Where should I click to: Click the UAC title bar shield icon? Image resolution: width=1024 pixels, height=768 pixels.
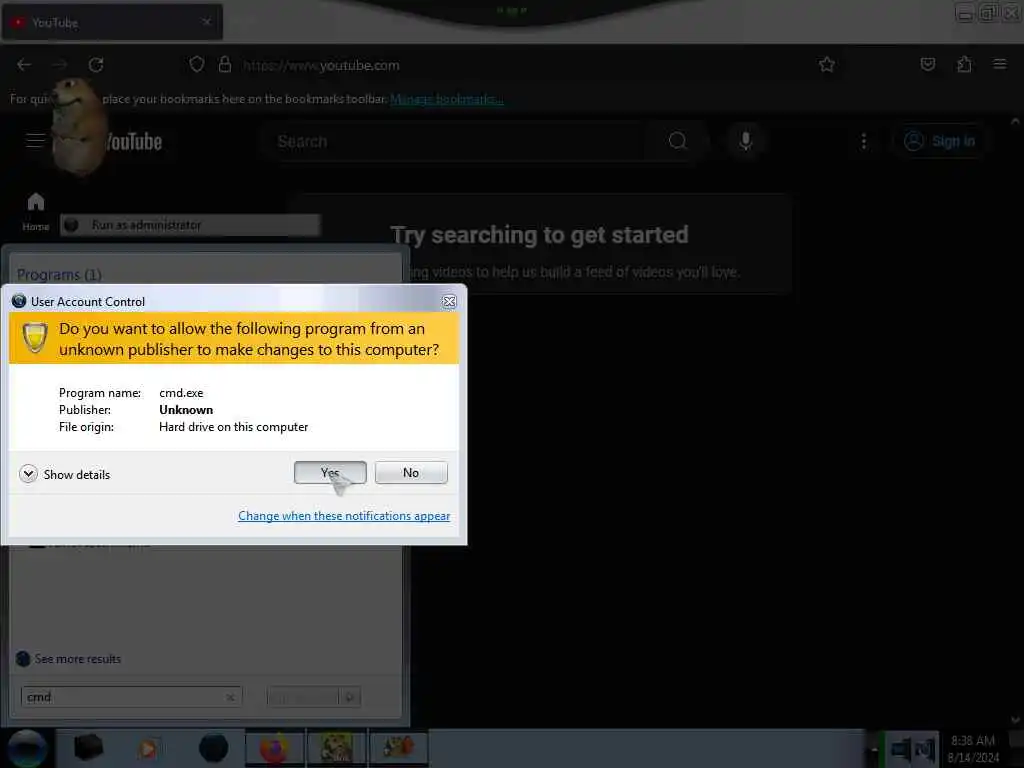pos(19,301)
